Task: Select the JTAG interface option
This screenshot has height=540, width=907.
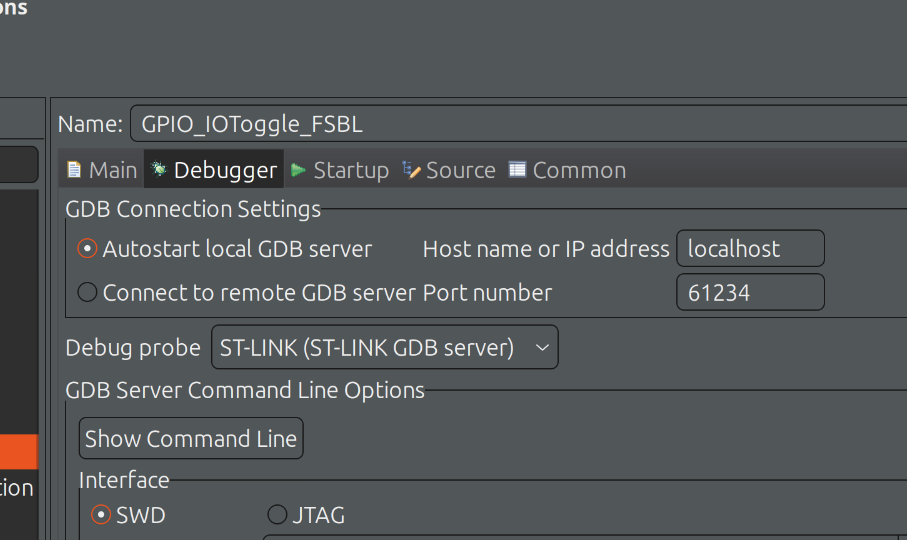Action: [x=277, y=515]
